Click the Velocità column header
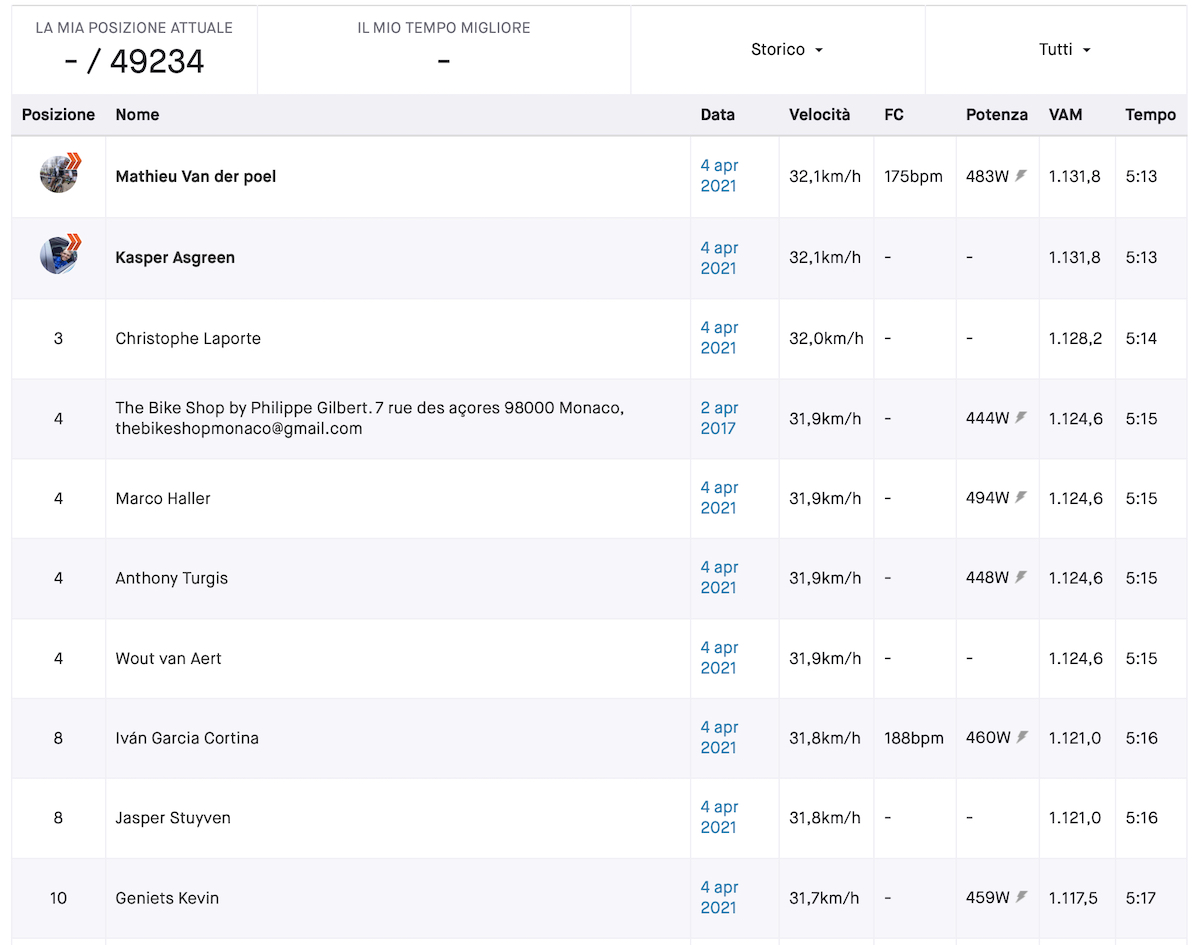Viewport: 1200px width, 945px height. (819, 115)
